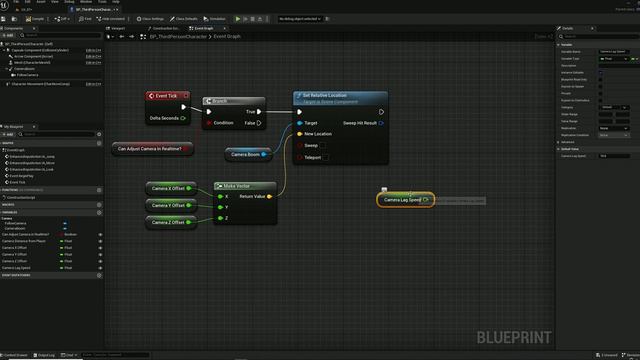This screenshot has height=360, width=640.
Task: Select Event Tick in the My Blueprint graph list
Action: [x=17, y=182]
